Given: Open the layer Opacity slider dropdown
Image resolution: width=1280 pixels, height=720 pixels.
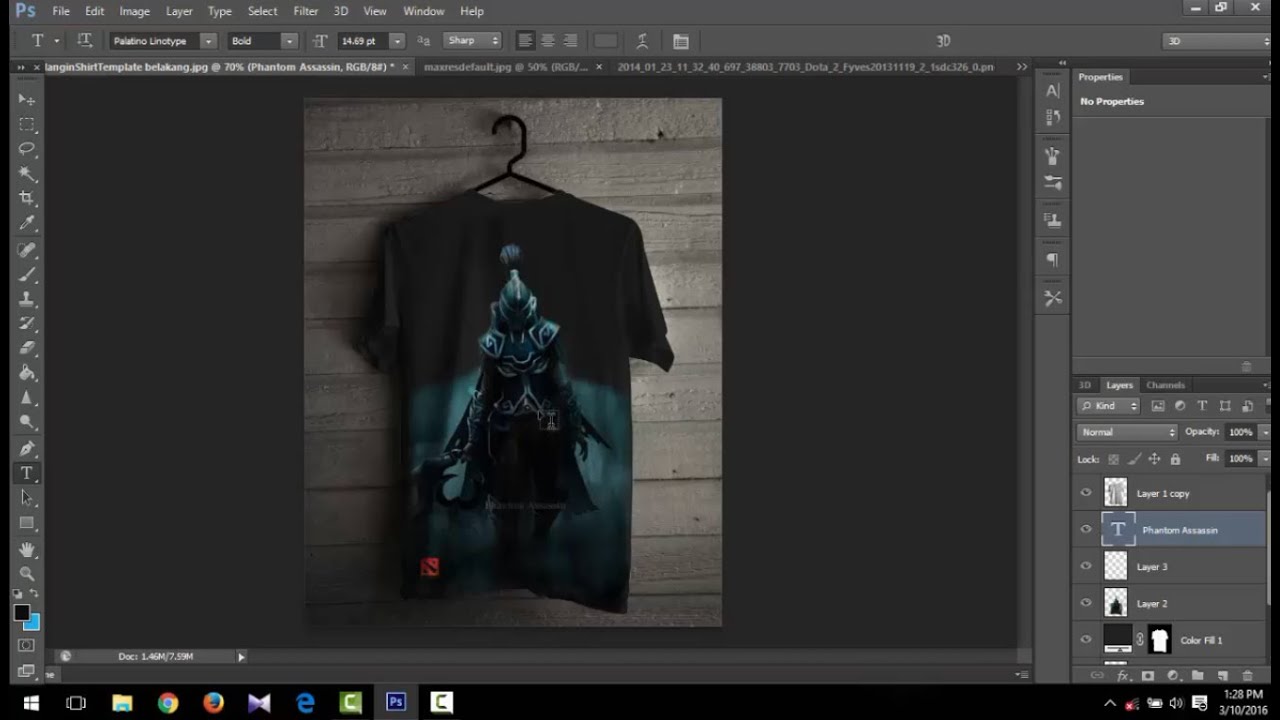Looking at the screenshot, I should click(x=1265, y=432).
